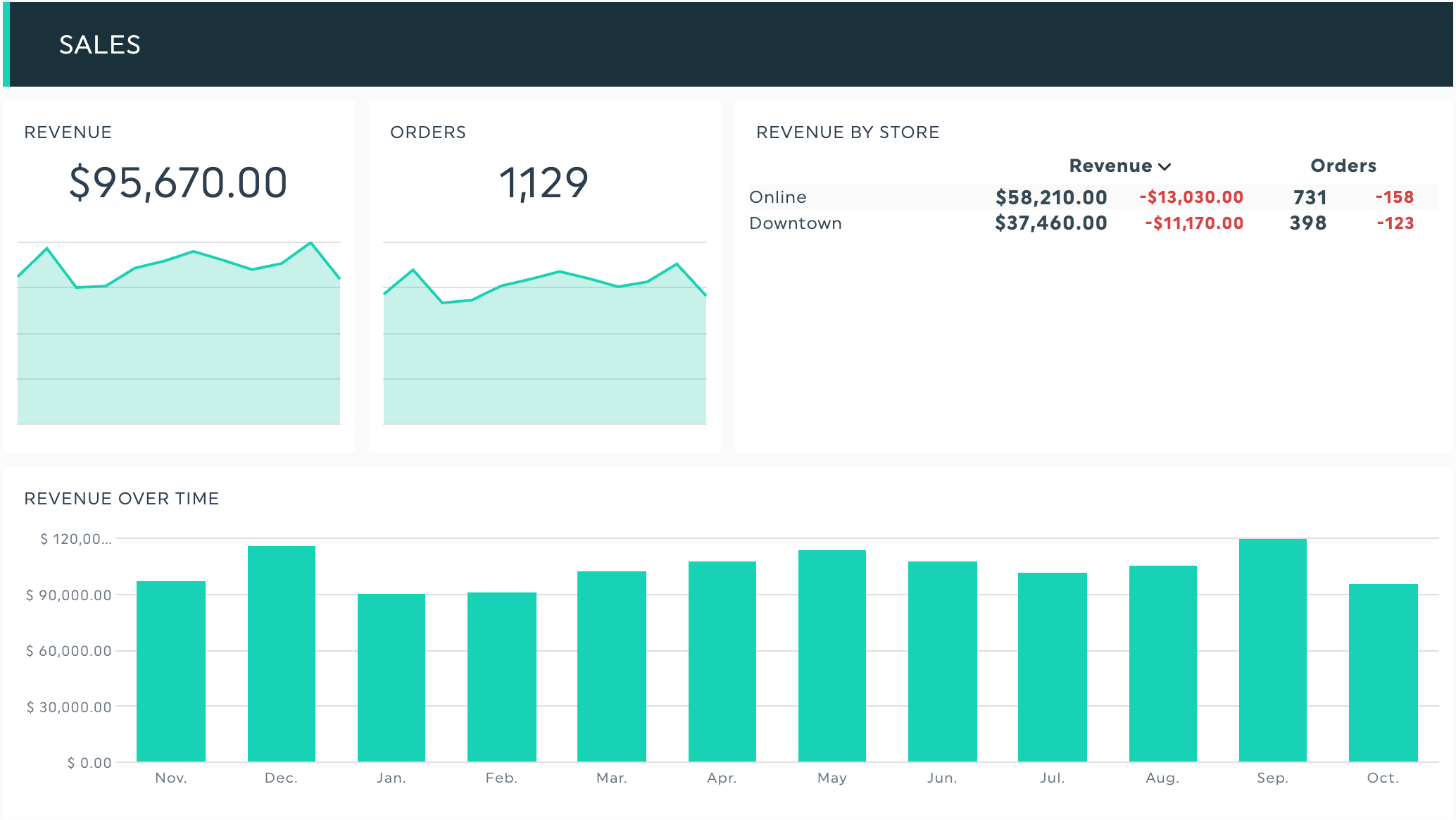Click the $ 0.00 axis label
Viewport: 1456px width, 820px height.
[x=90, y=763]
